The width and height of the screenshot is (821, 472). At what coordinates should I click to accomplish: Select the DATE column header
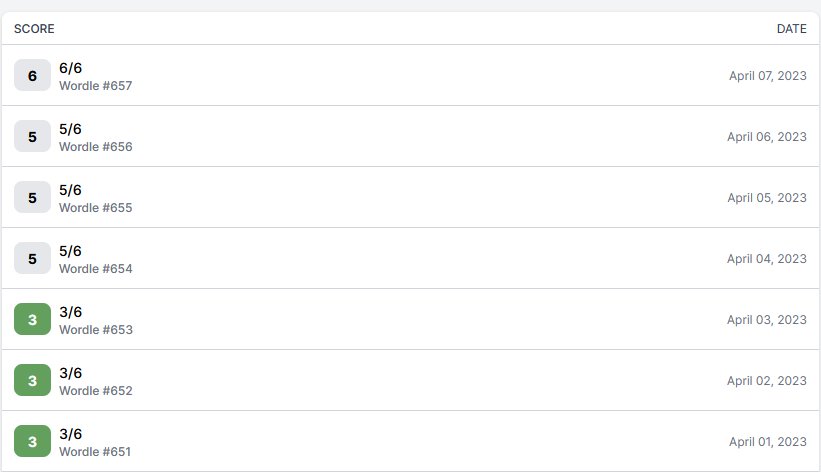click(791, 29)
